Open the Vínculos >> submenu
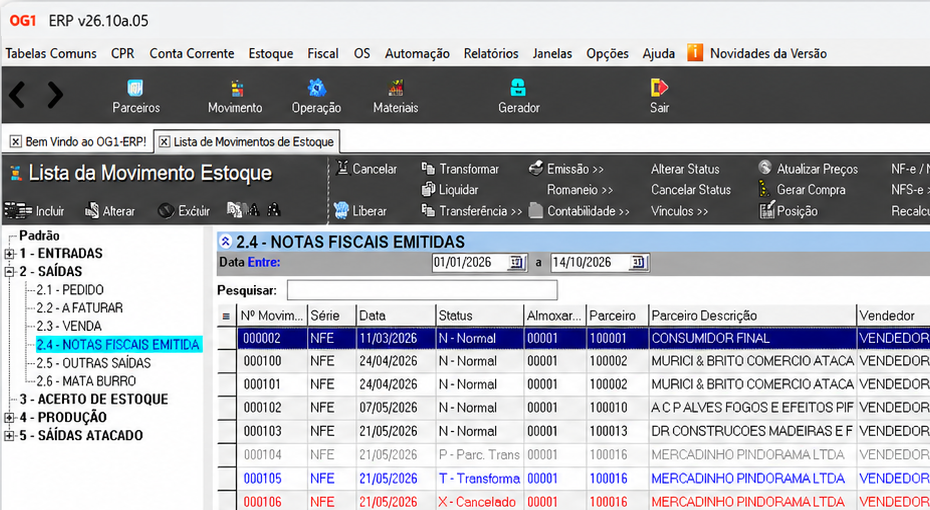This screenshot has width=930, height=510. 680,211
